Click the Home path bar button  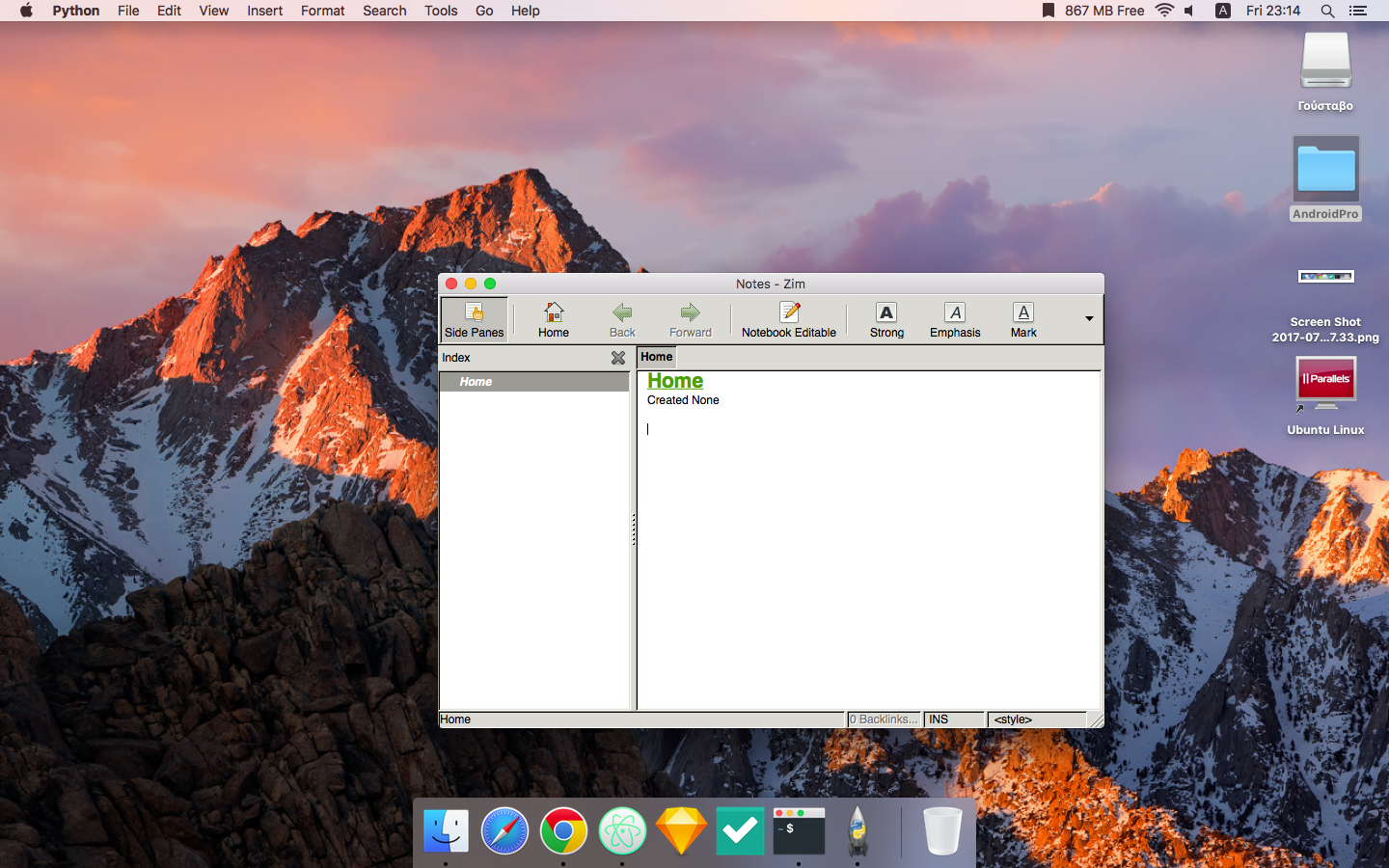click(x=656, y=357)
